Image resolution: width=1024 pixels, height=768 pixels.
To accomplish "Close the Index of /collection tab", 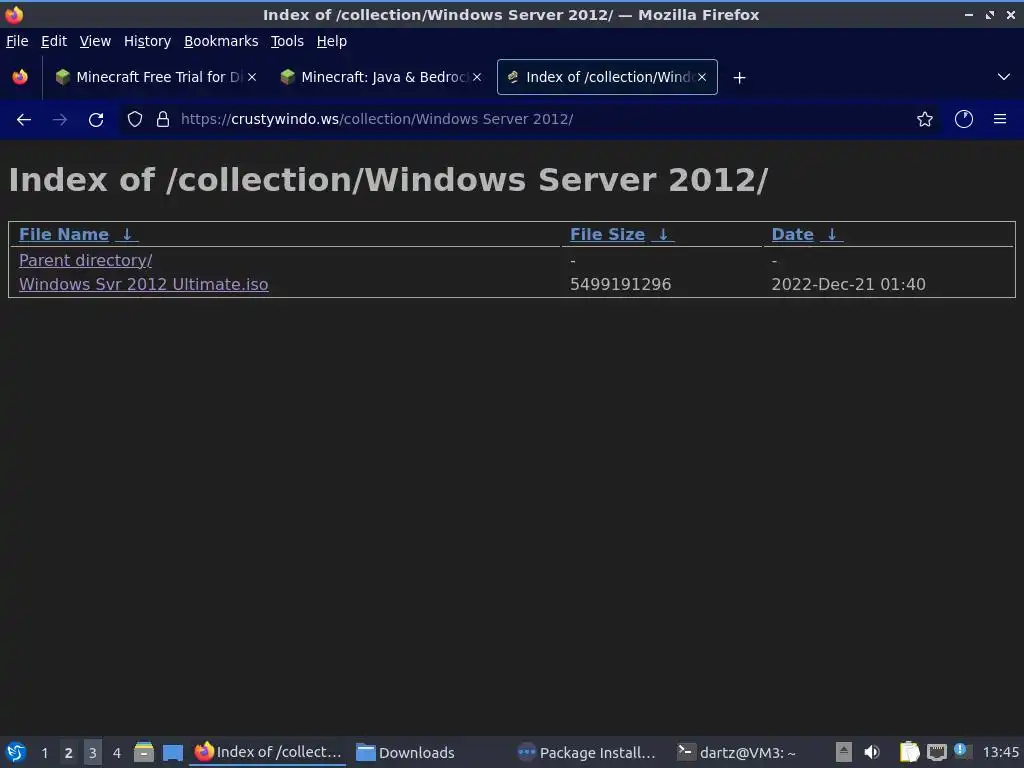I will tap(702, 77).
